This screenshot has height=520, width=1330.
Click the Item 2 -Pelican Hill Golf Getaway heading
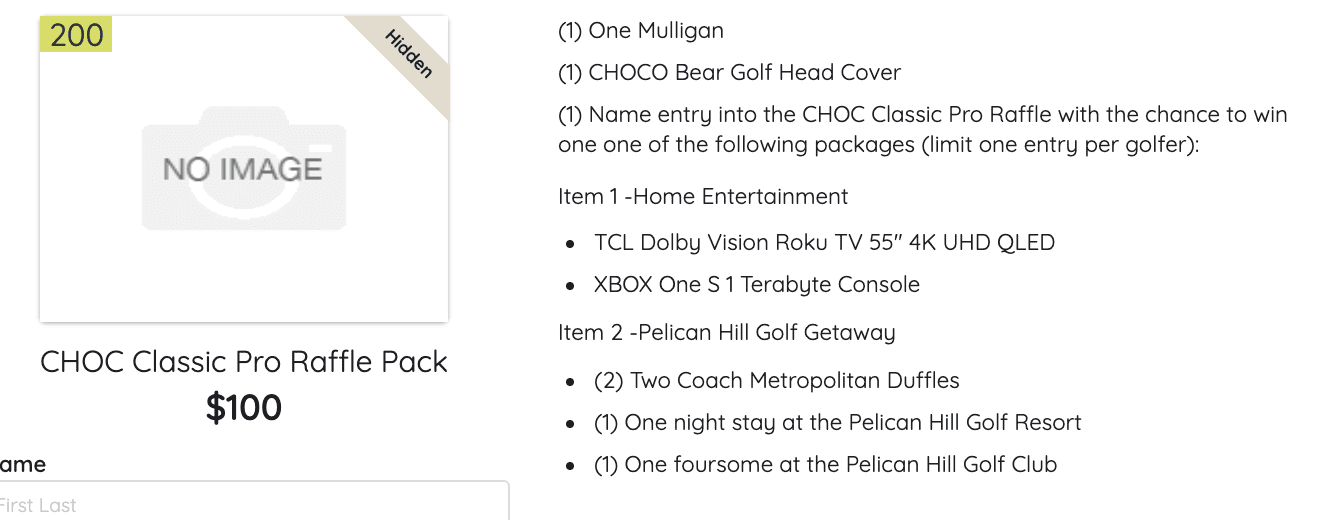coord(727,332)
